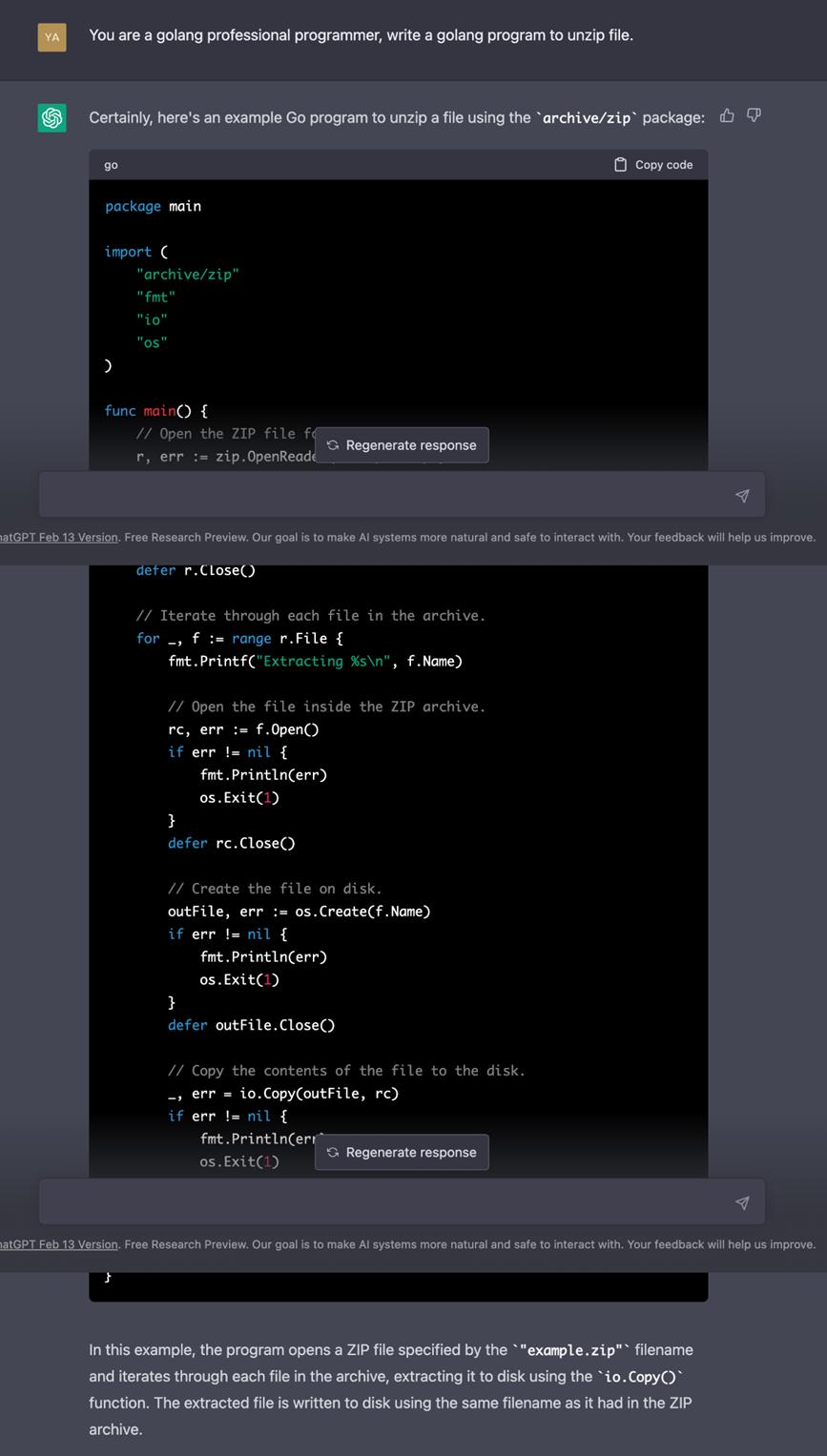Viewport: 827px width, 1456px height.
Task: Focus the message input box below the io.Copy code
Action: coord(402,1202)
